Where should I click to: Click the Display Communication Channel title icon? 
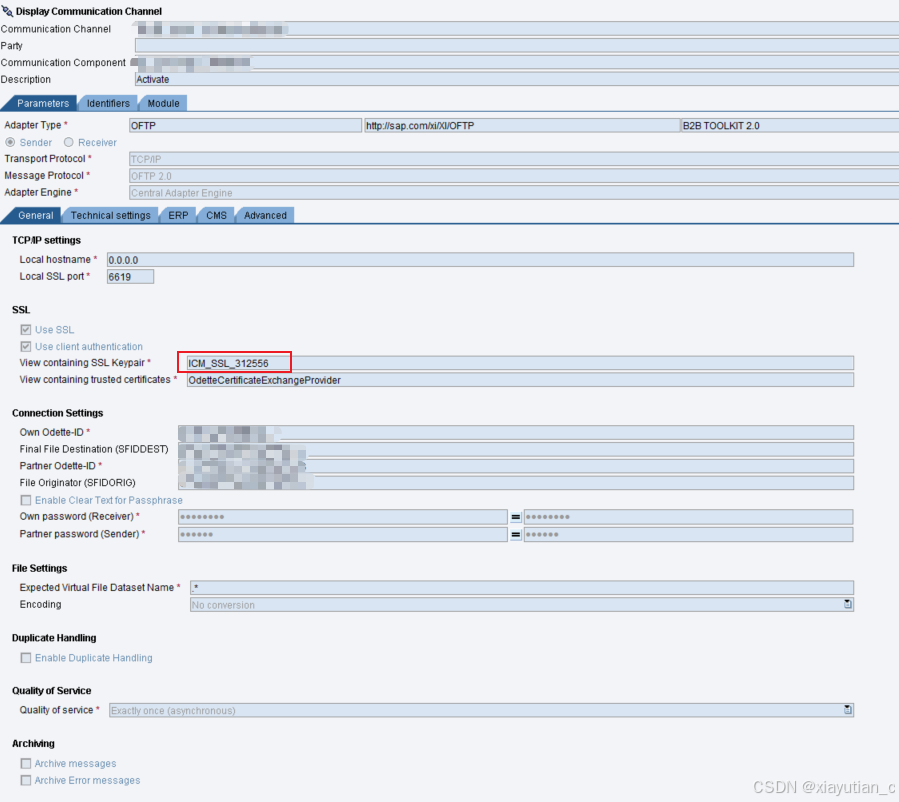point(7,10)
